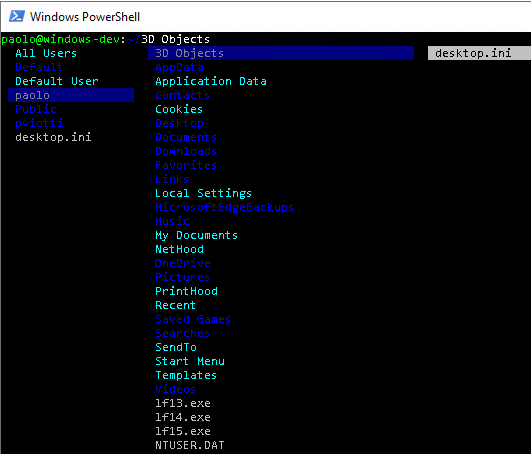Image resolution: width=531 pixels, height=454 pixels.
Task: Select the Music folder
Action: pyautogui.click(x=172, y=221)
